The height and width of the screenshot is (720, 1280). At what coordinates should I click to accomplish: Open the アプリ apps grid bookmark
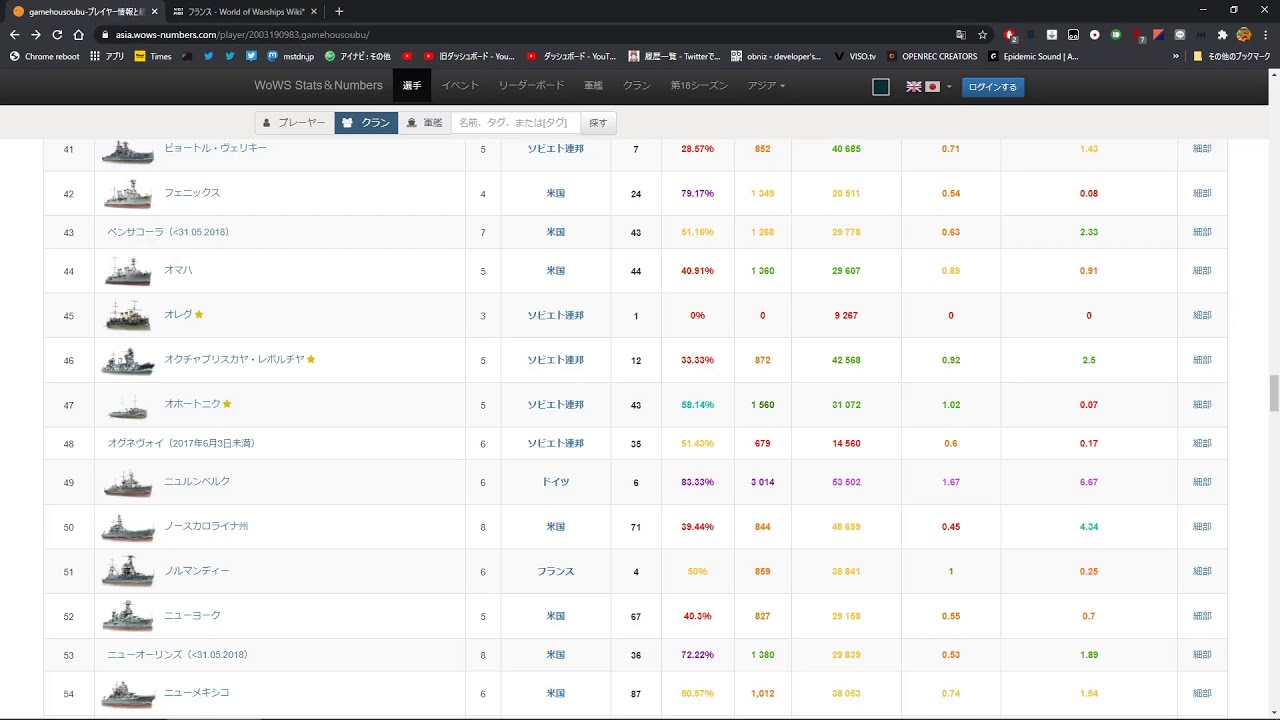point(107,57)
